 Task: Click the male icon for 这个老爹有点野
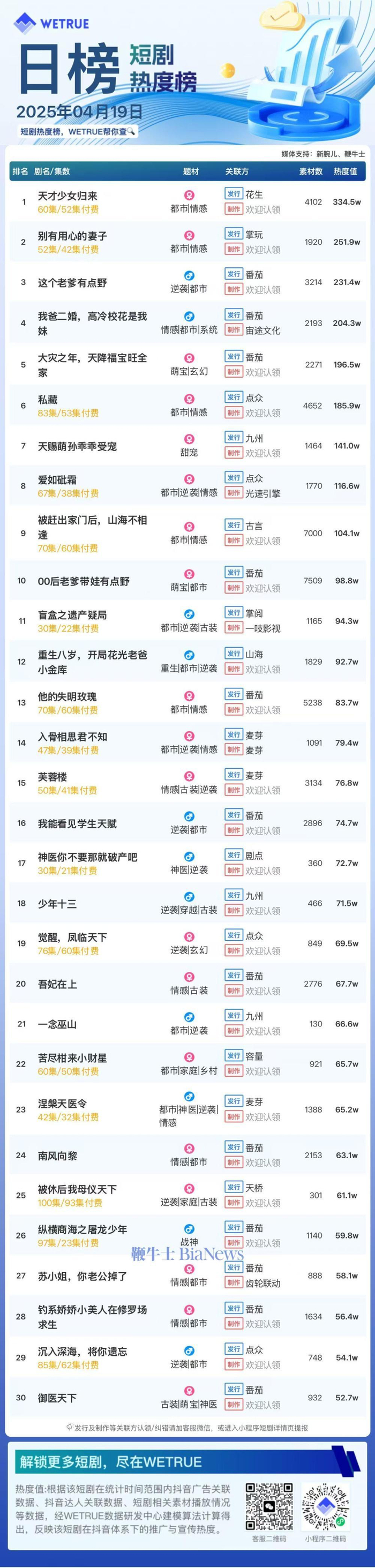(189, 276)
